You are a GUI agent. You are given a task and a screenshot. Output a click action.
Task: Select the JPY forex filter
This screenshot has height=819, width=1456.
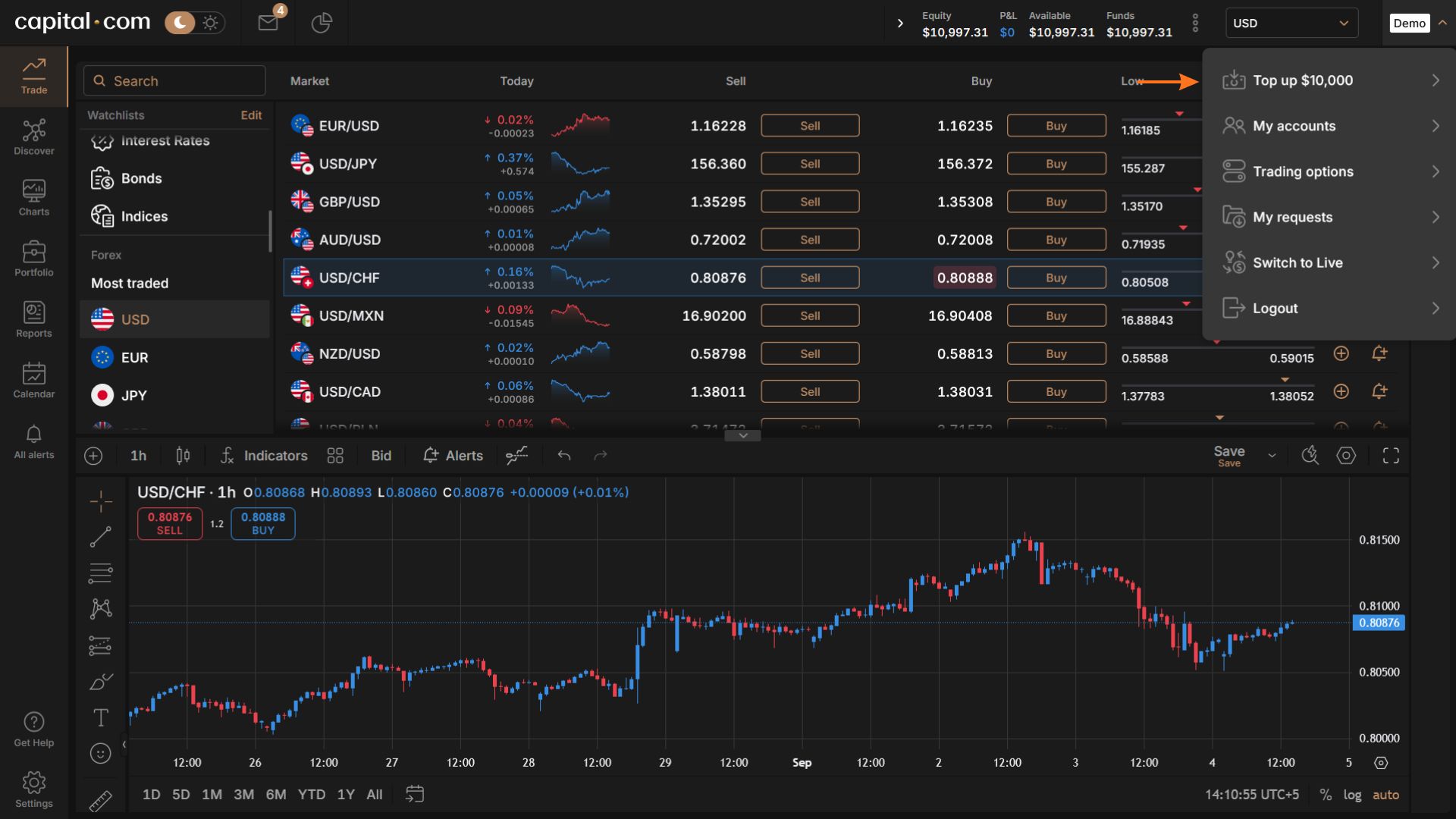(x=174, y=395)
